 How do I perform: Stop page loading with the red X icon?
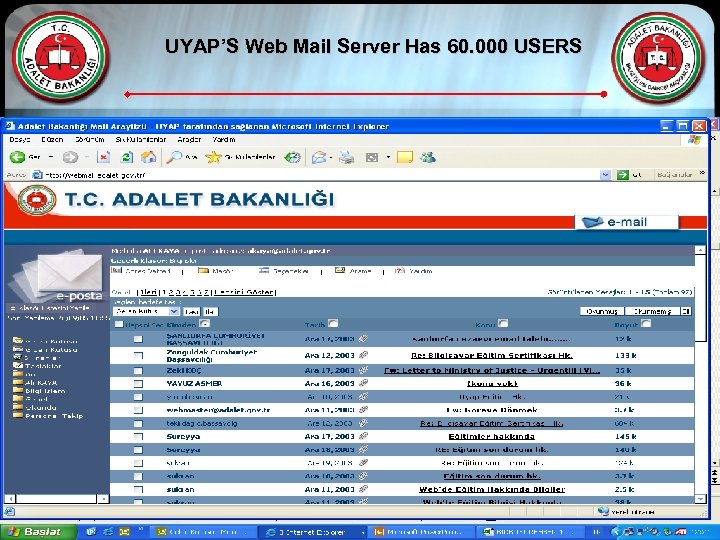point(103,158)
